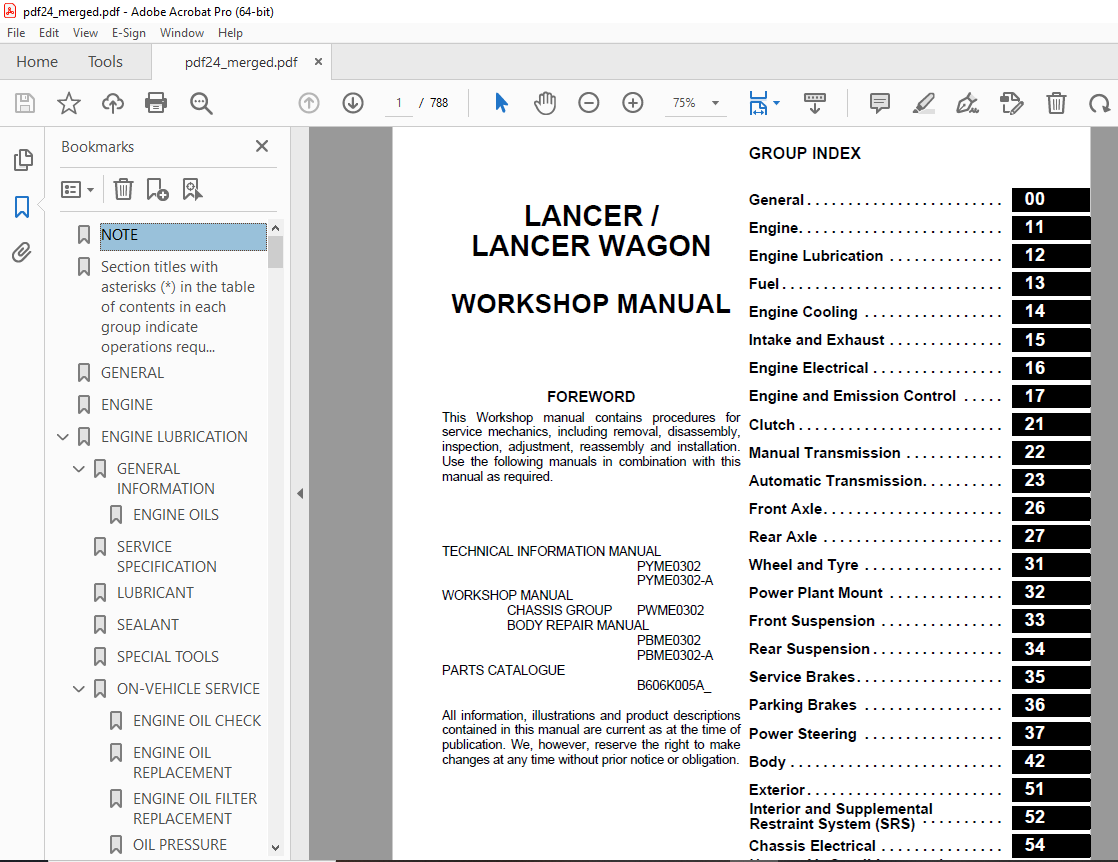Go to previous page arrow
The width and height of the screenshot is (1118, 862).
pos(309,103)
